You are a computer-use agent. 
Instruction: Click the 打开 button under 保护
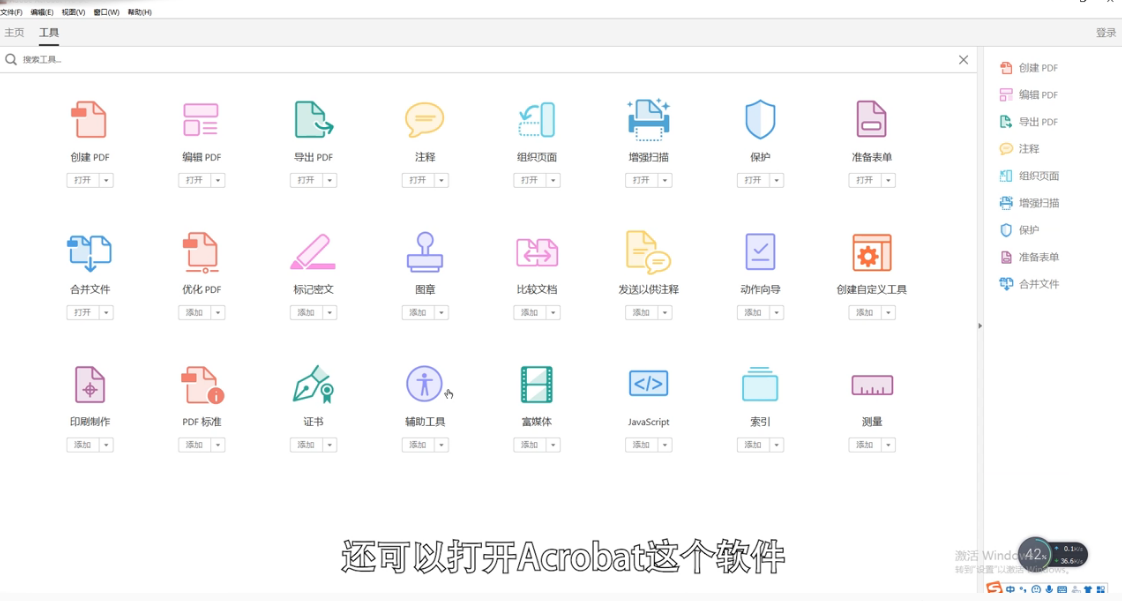(x=753, y=180)
